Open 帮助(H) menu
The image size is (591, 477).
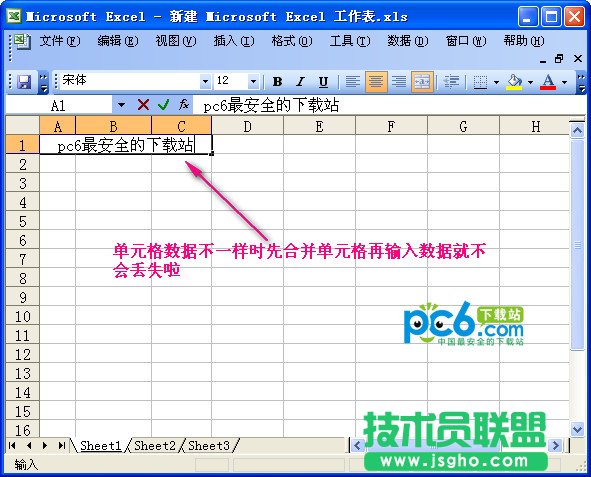[x=524, y=41]
